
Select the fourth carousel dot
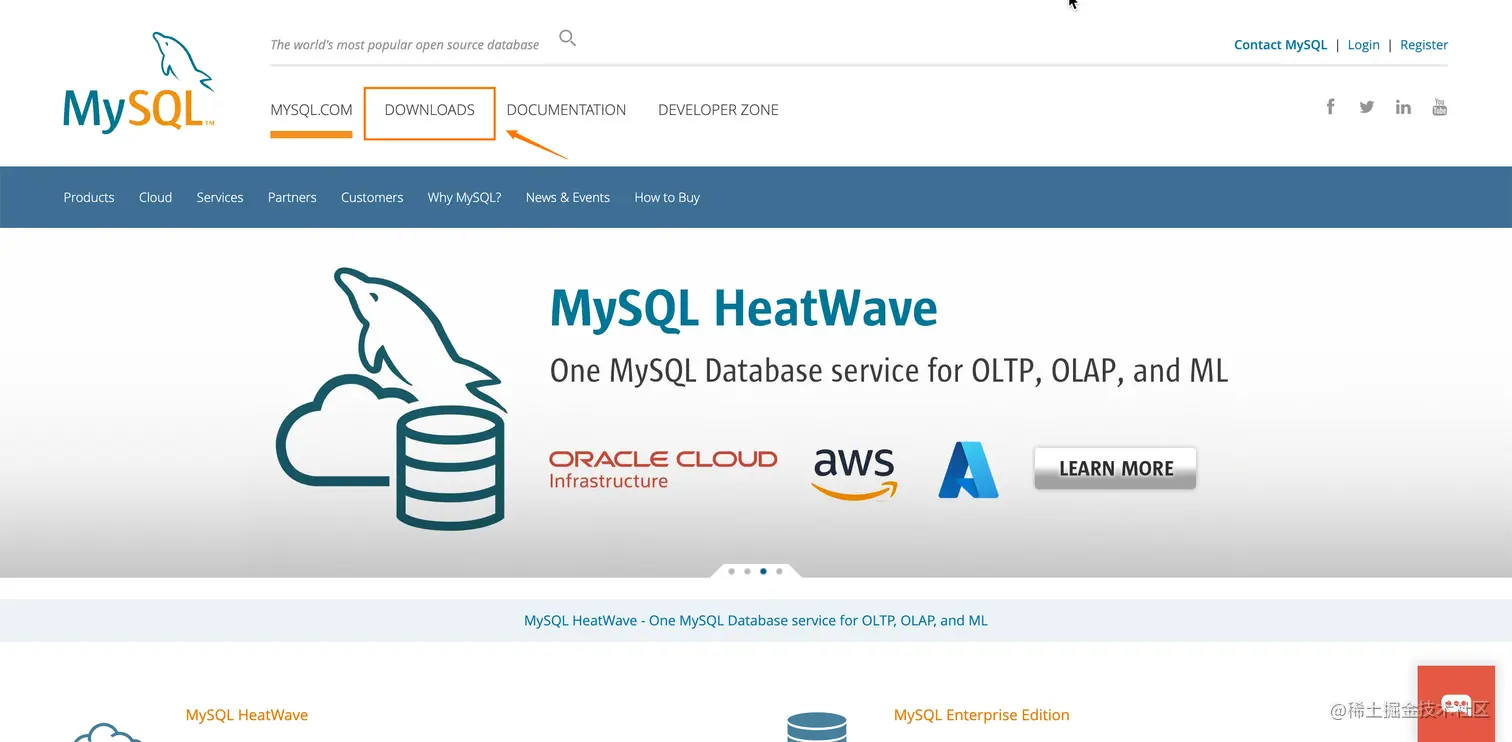780,571
